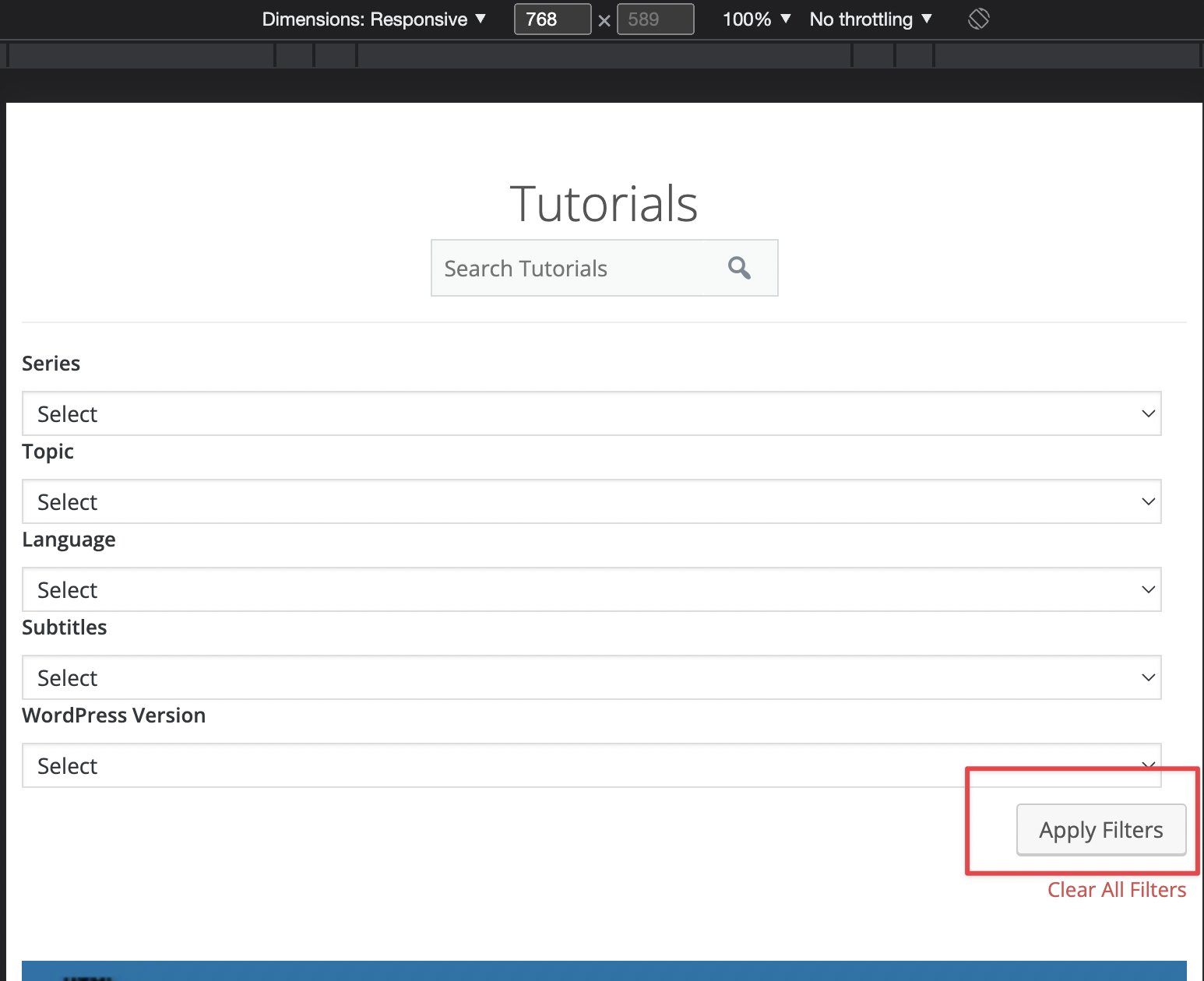The width and height of the screenshot is (1204, 981).
Task: Open the Subtitles select dropdown
Action: [x=592, y=677]
